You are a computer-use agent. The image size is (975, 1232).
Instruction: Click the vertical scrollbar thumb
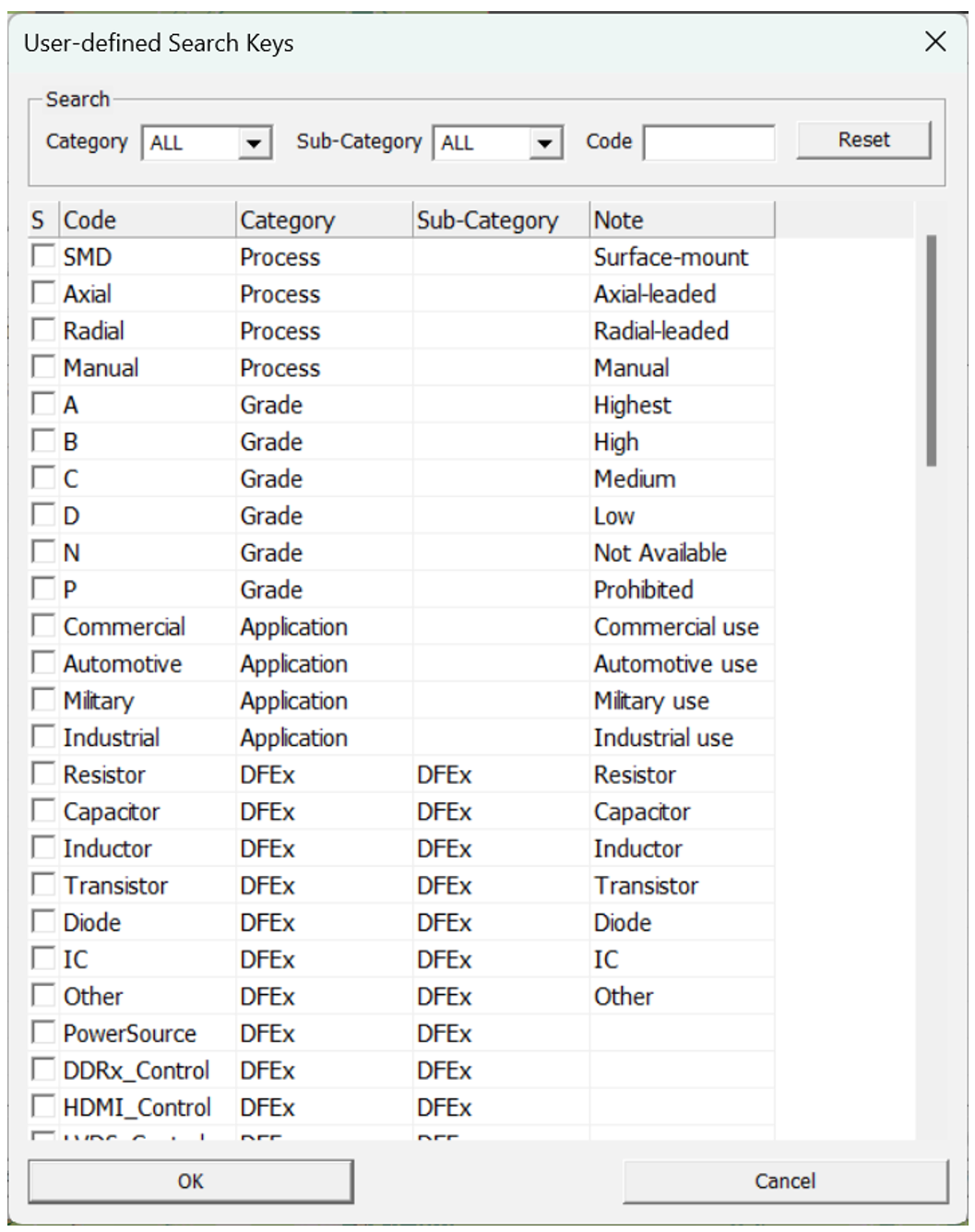pos(932,350)
